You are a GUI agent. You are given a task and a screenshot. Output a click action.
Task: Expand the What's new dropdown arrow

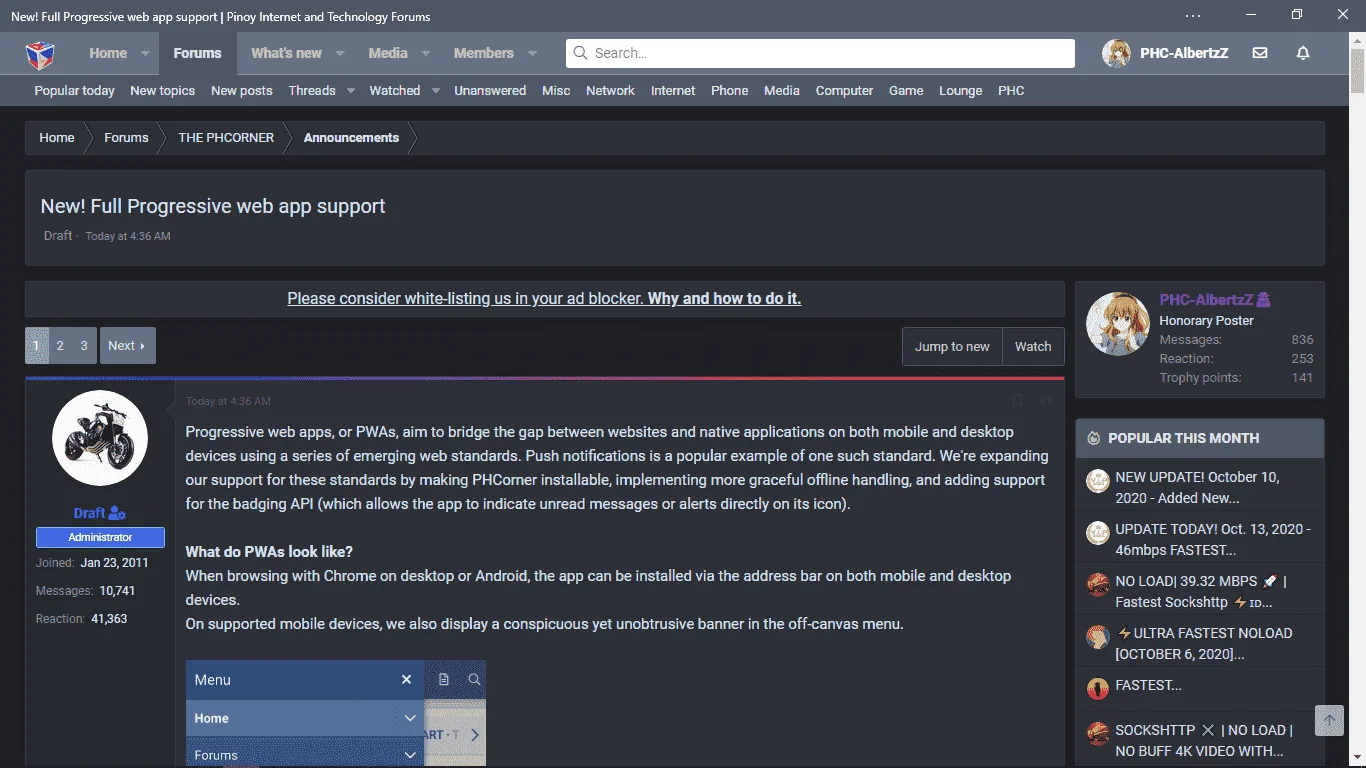(340, 53)
